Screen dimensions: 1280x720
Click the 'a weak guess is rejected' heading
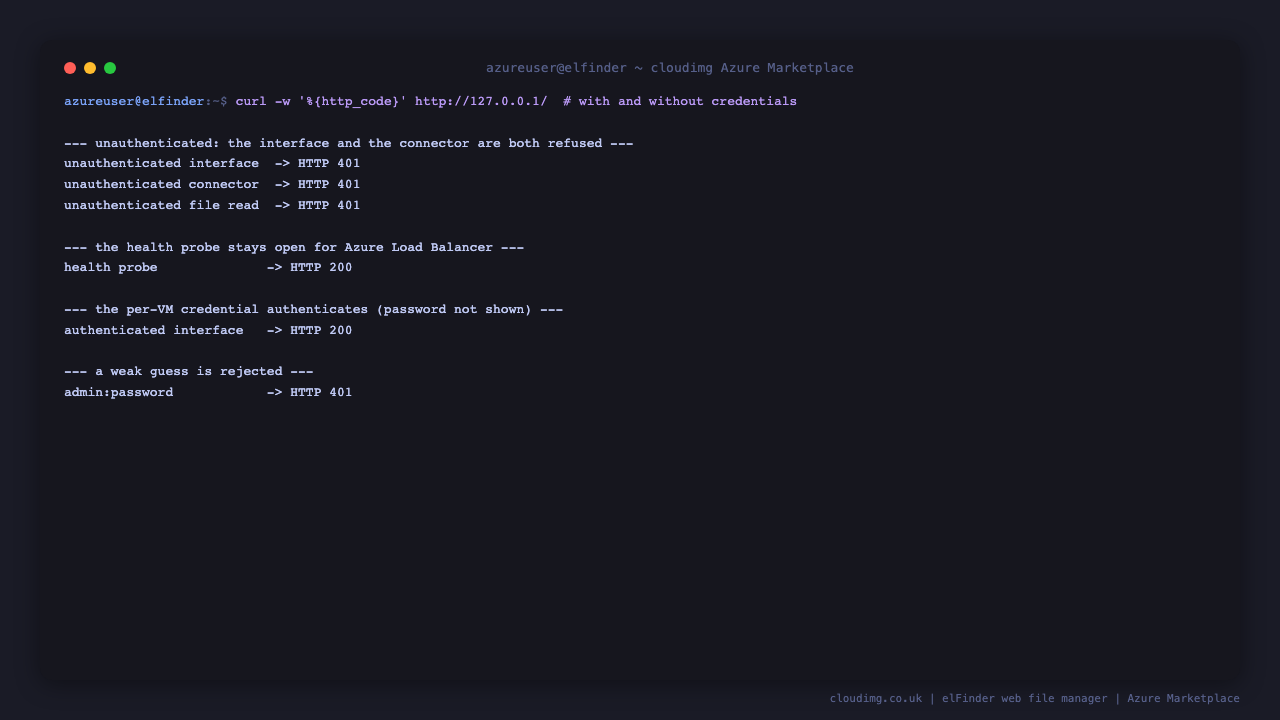click(189, 372)
